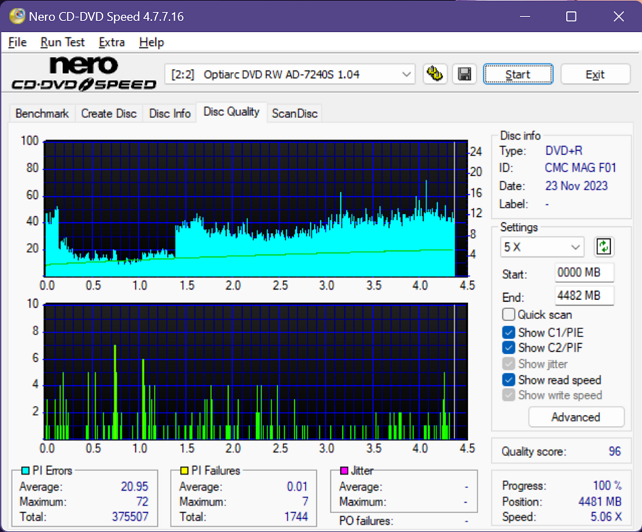Click the PI Errors graph area
The width and height of the screenshot is (642, 532).
click(x=256, y=209)
